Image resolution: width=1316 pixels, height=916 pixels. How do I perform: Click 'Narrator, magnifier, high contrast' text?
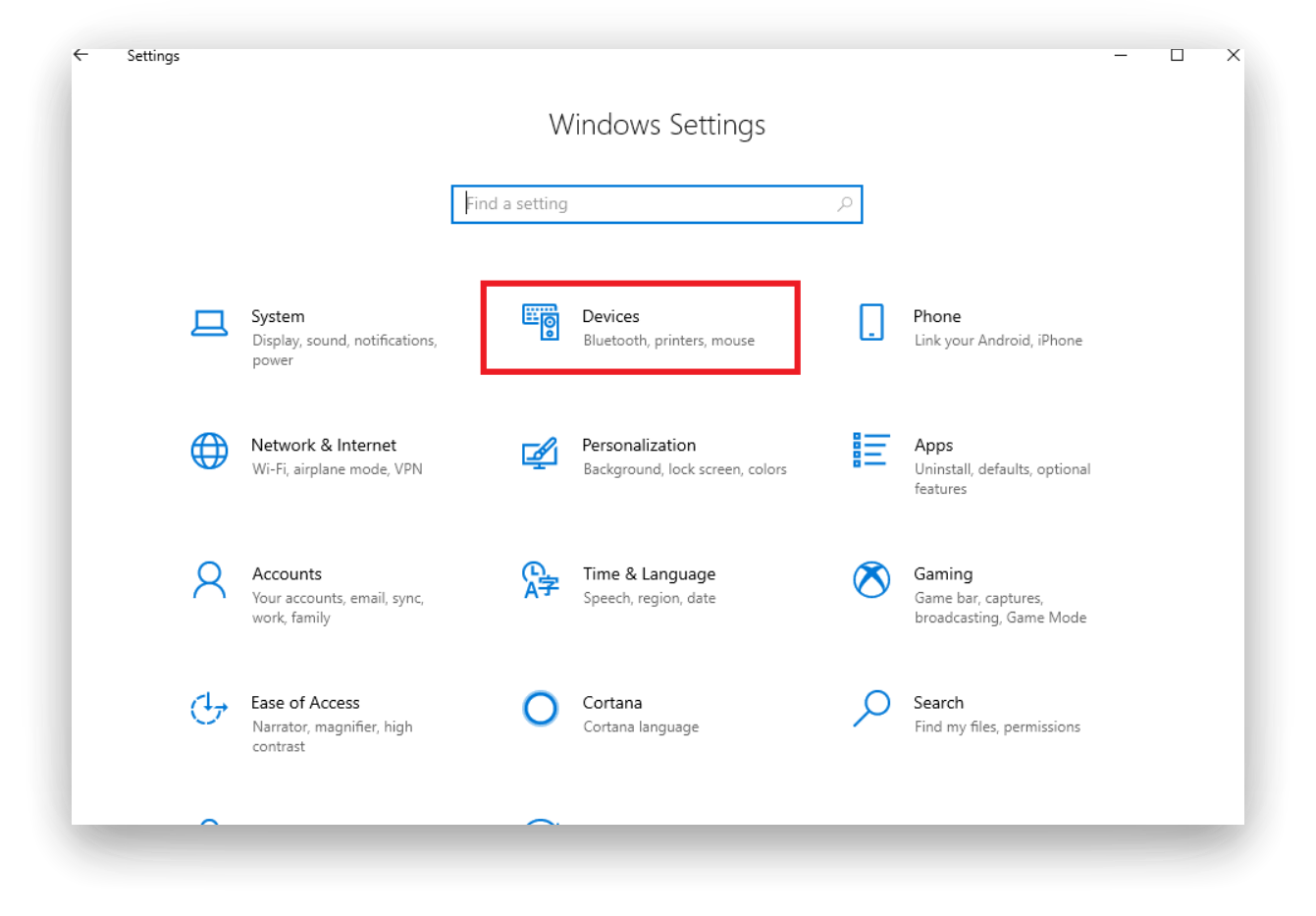point(332,736)
